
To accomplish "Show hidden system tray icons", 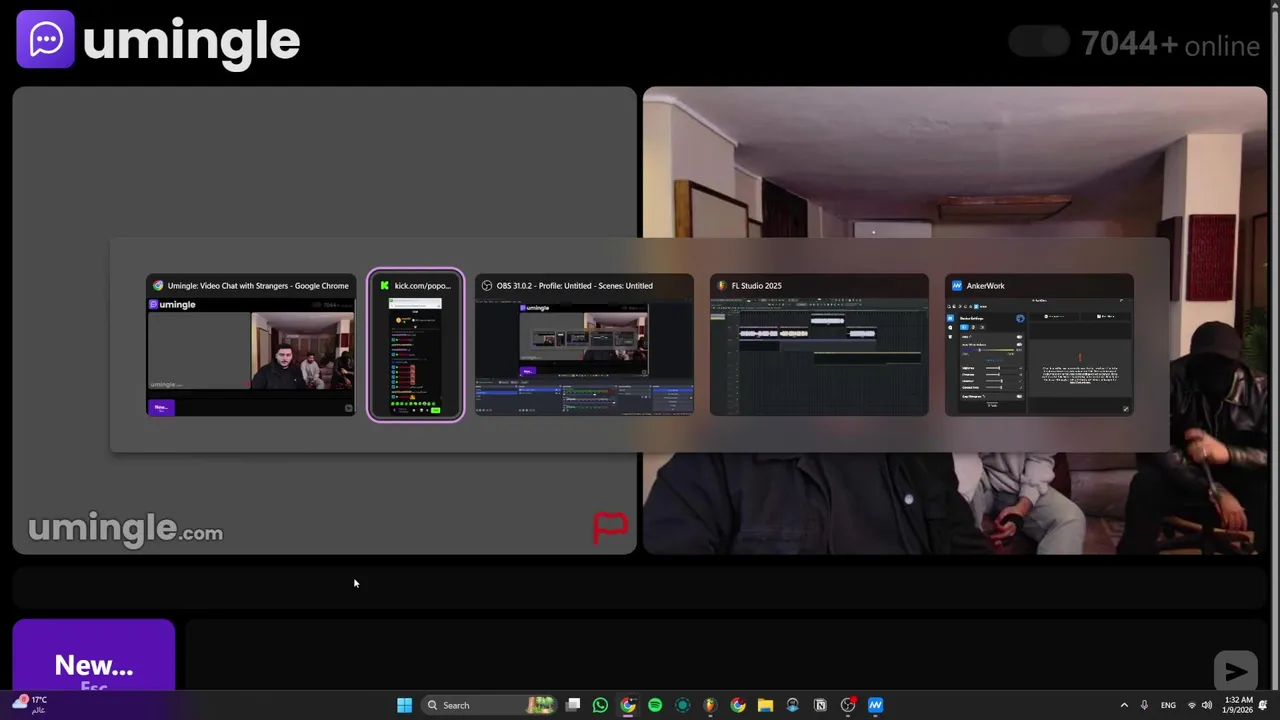I will coord(1124,705).
